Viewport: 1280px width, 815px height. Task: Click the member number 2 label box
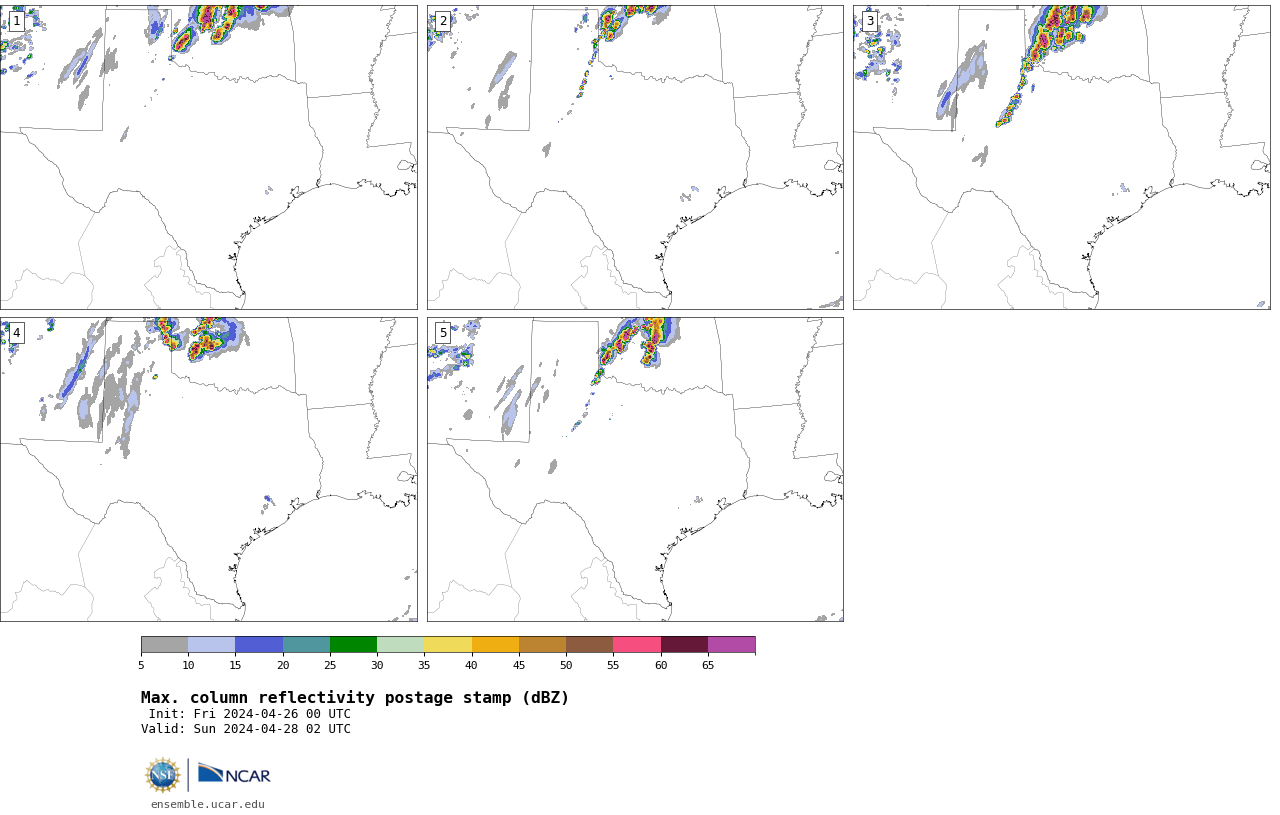[443, 21]
